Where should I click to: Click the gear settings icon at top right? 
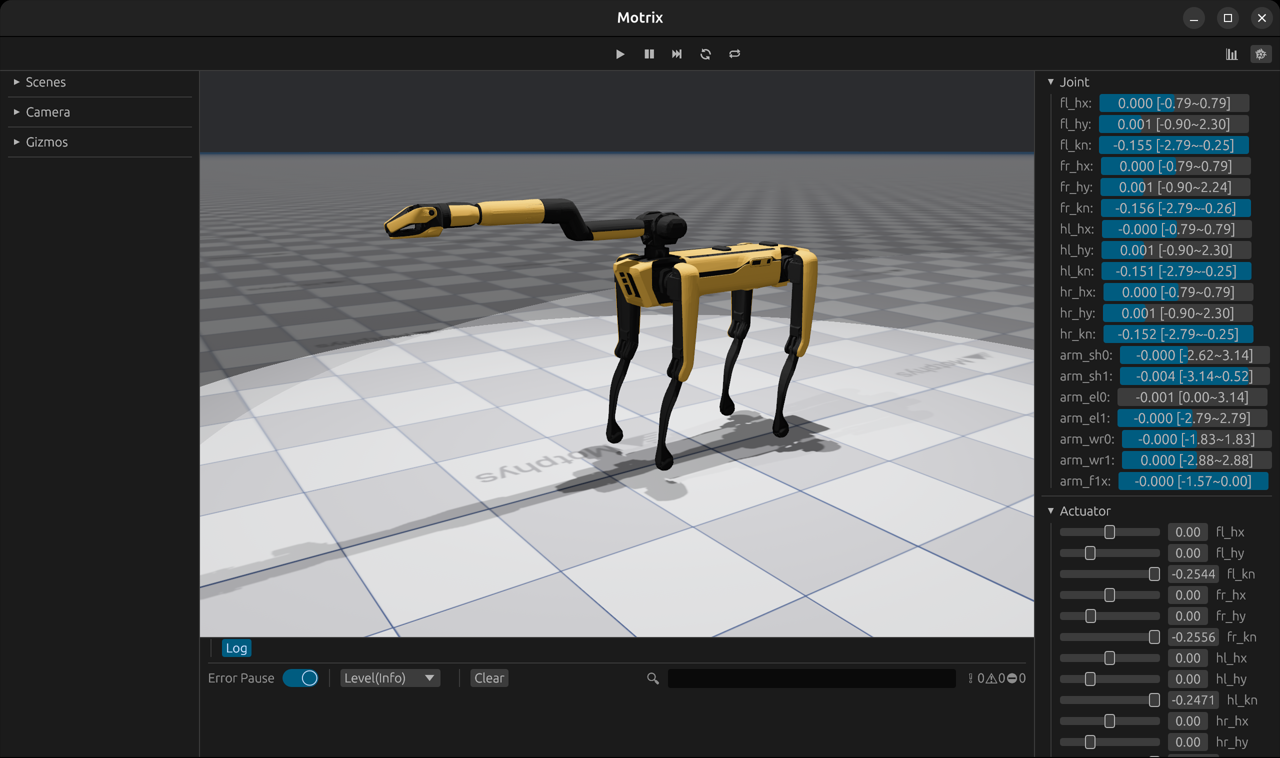(x=1261, y=54)
